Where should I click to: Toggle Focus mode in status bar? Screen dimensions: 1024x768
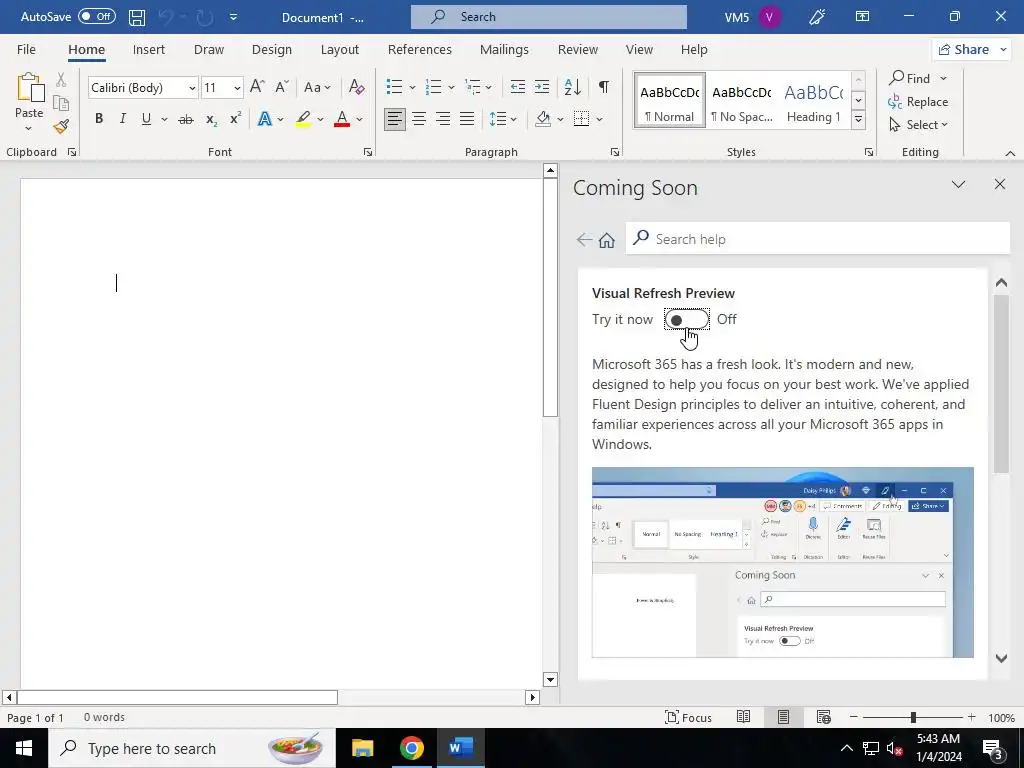click(688, 717)
